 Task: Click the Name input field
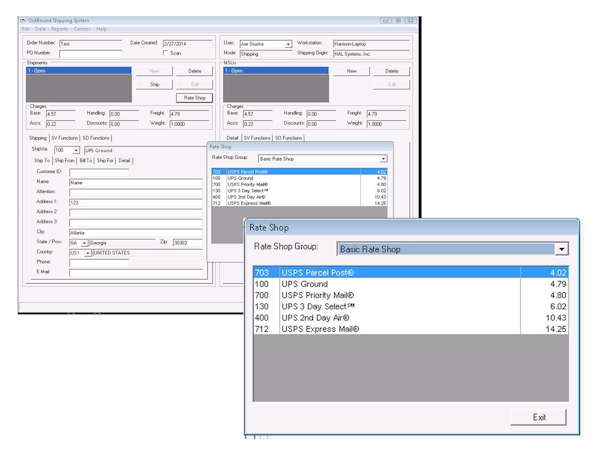click(x=135, y=183)
